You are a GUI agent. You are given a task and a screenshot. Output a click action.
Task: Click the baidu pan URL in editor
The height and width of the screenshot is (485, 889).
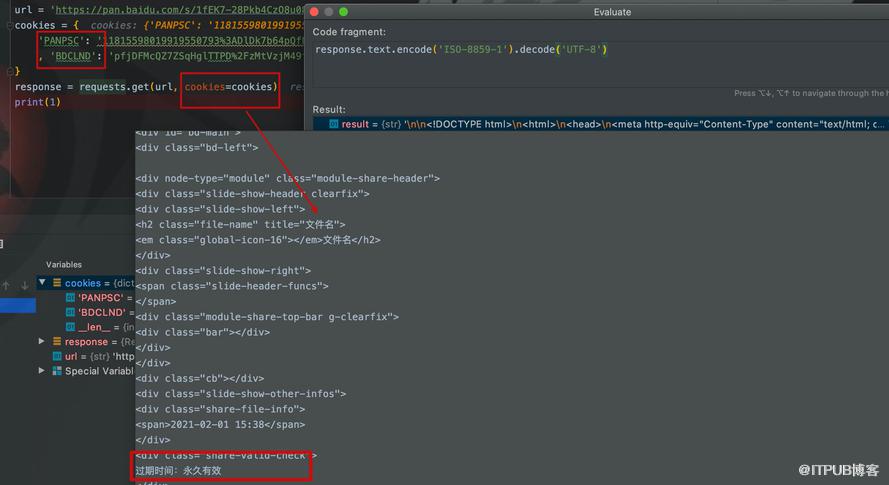point(179,10)
